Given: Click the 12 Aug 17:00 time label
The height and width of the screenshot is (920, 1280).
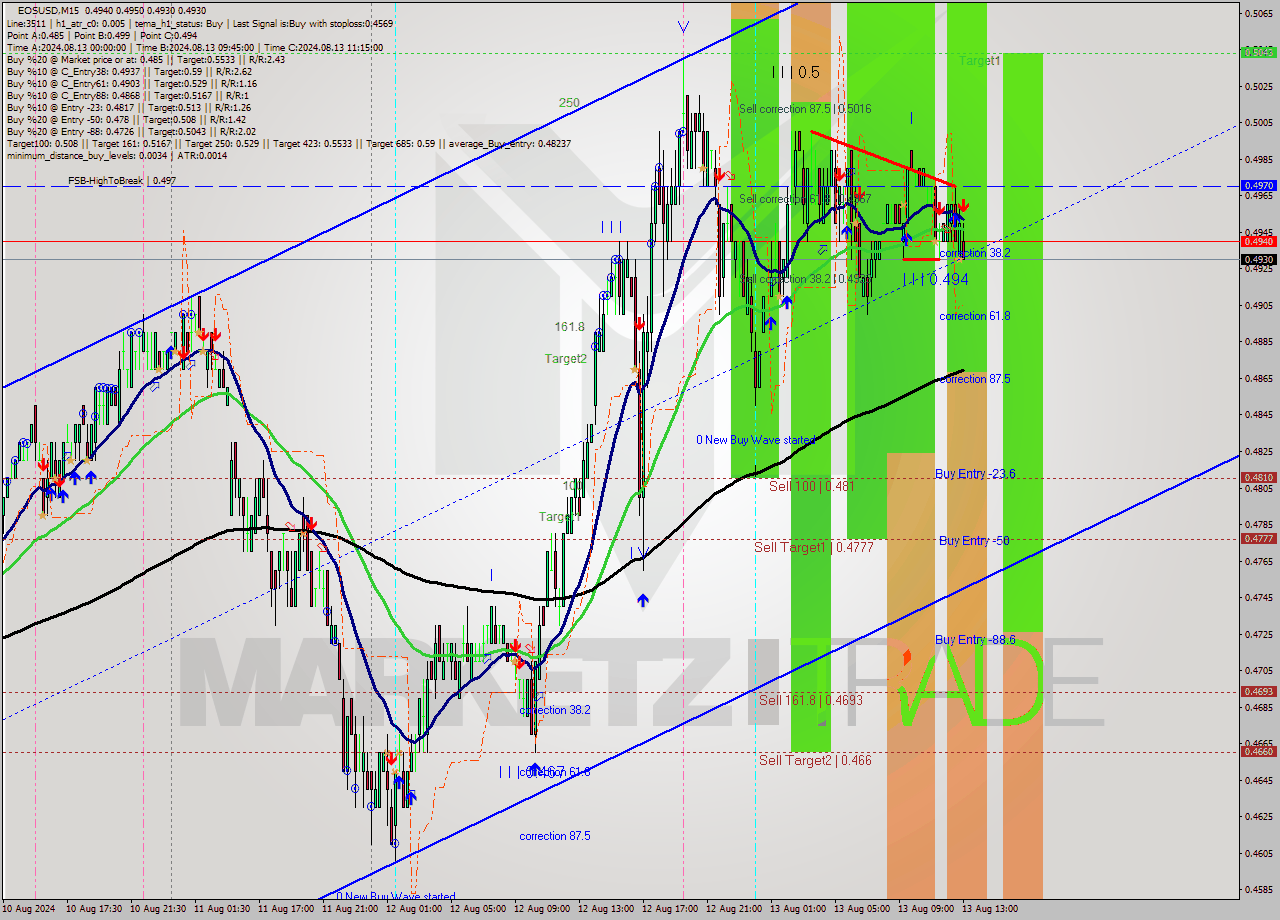Looking at the screenshot, I should [x=670, y=909].
